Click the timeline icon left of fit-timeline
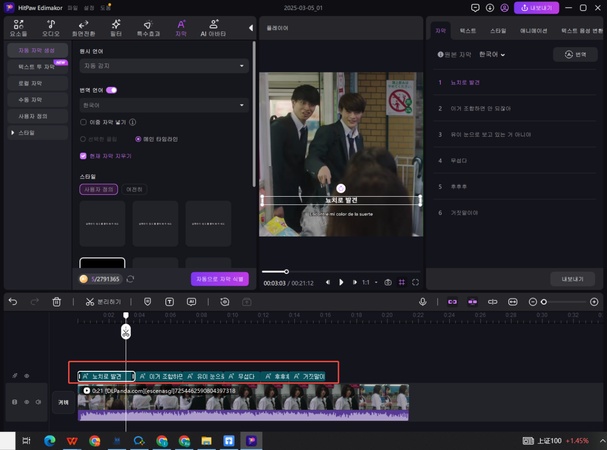Image resolution: width=607 pixels, height=450 pixels. (x=492, y=302)
